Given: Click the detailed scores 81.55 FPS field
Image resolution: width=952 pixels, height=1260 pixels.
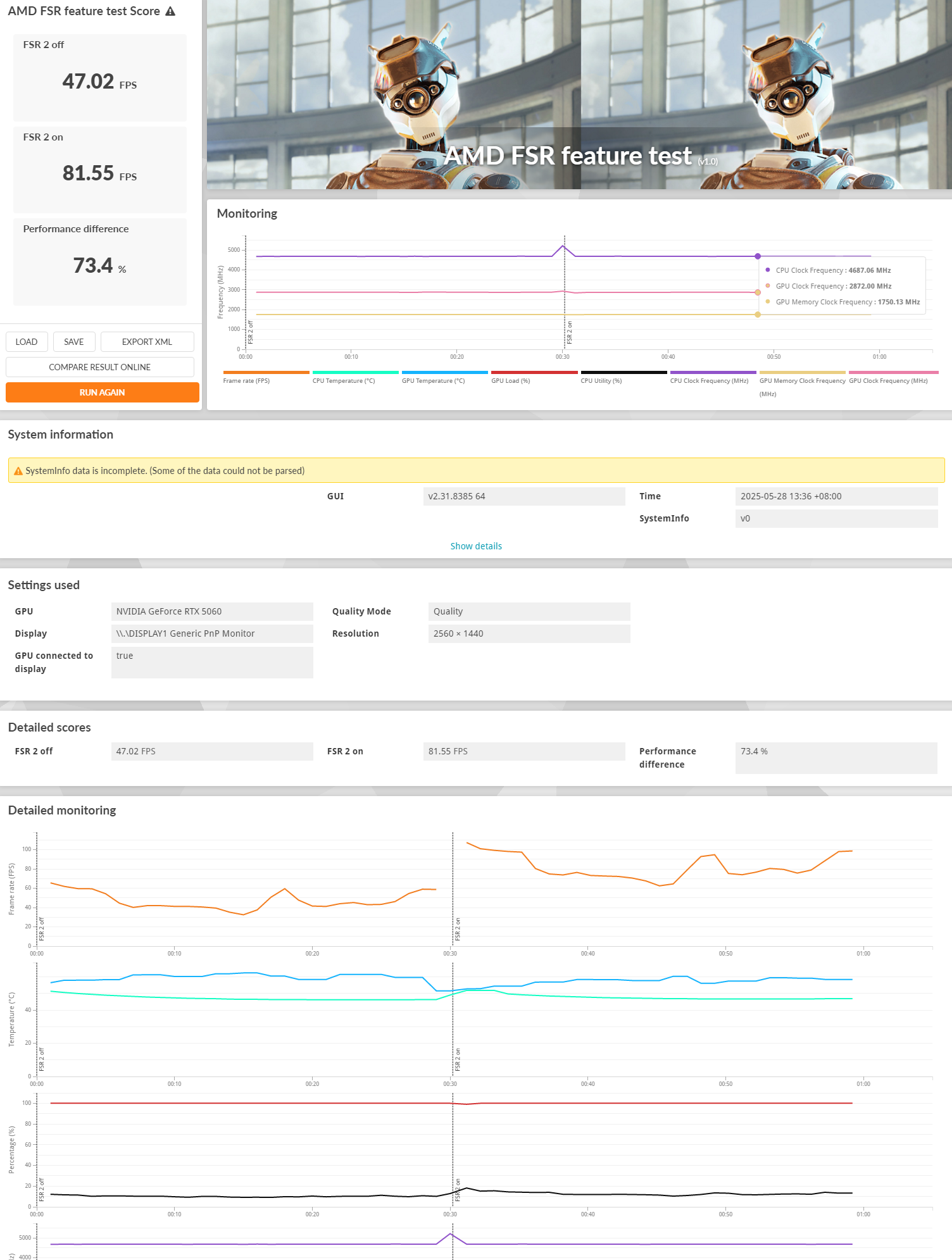Looking at the screenshot, I should (x=524, y=751).
